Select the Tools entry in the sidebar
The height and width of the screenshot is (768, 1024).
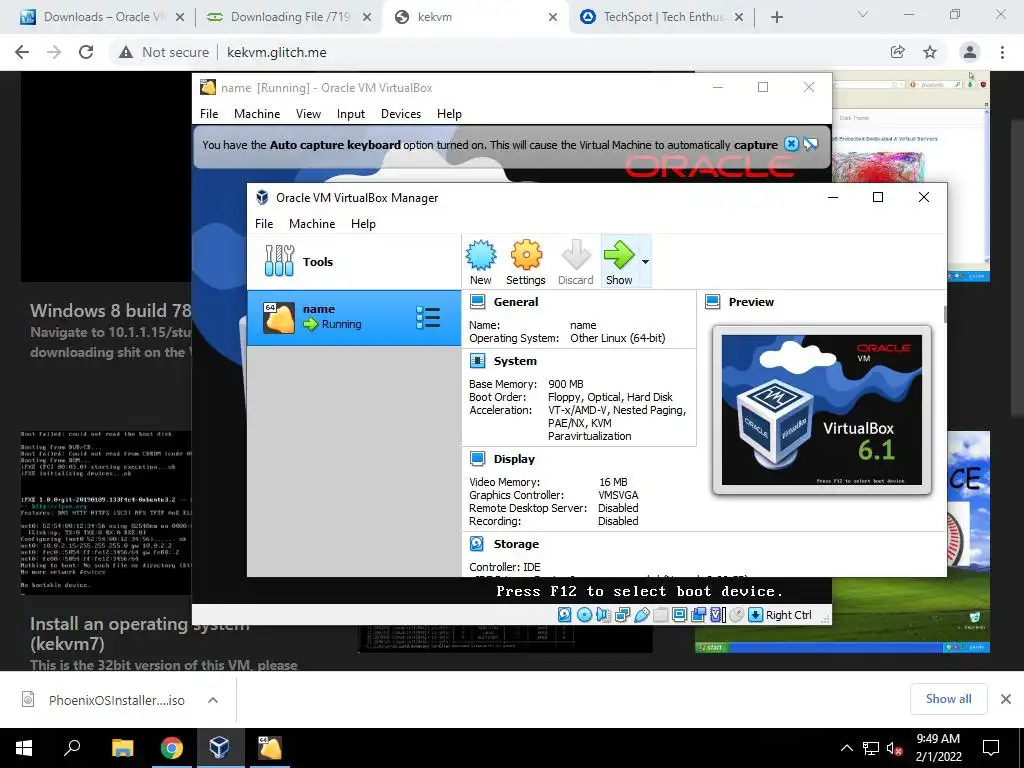pos(353,261)
